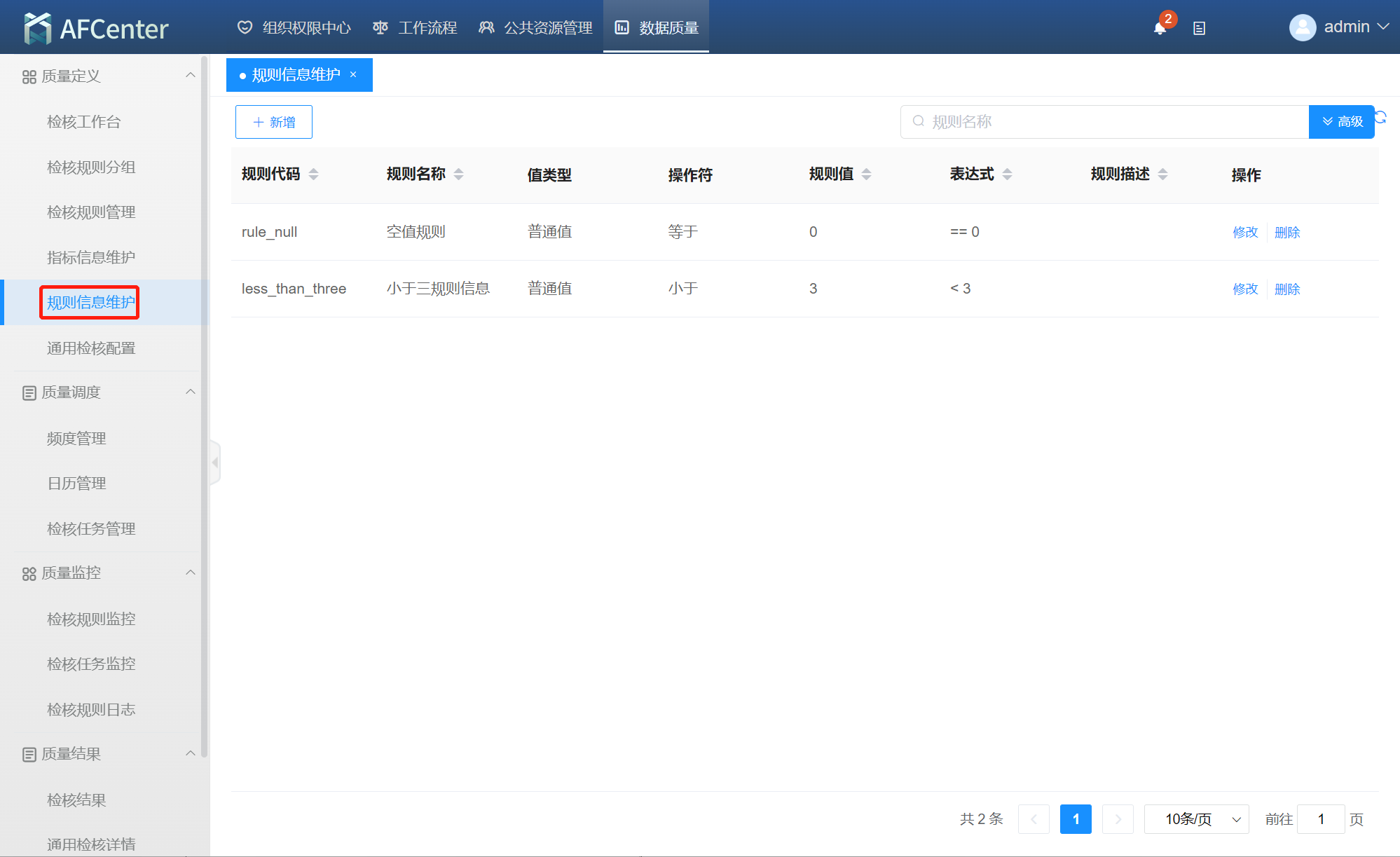The width and height of the screenshot is (1400, 857).
Task: Click 删除 link for less_than_three row
Action: click(x=1287, y=289)
